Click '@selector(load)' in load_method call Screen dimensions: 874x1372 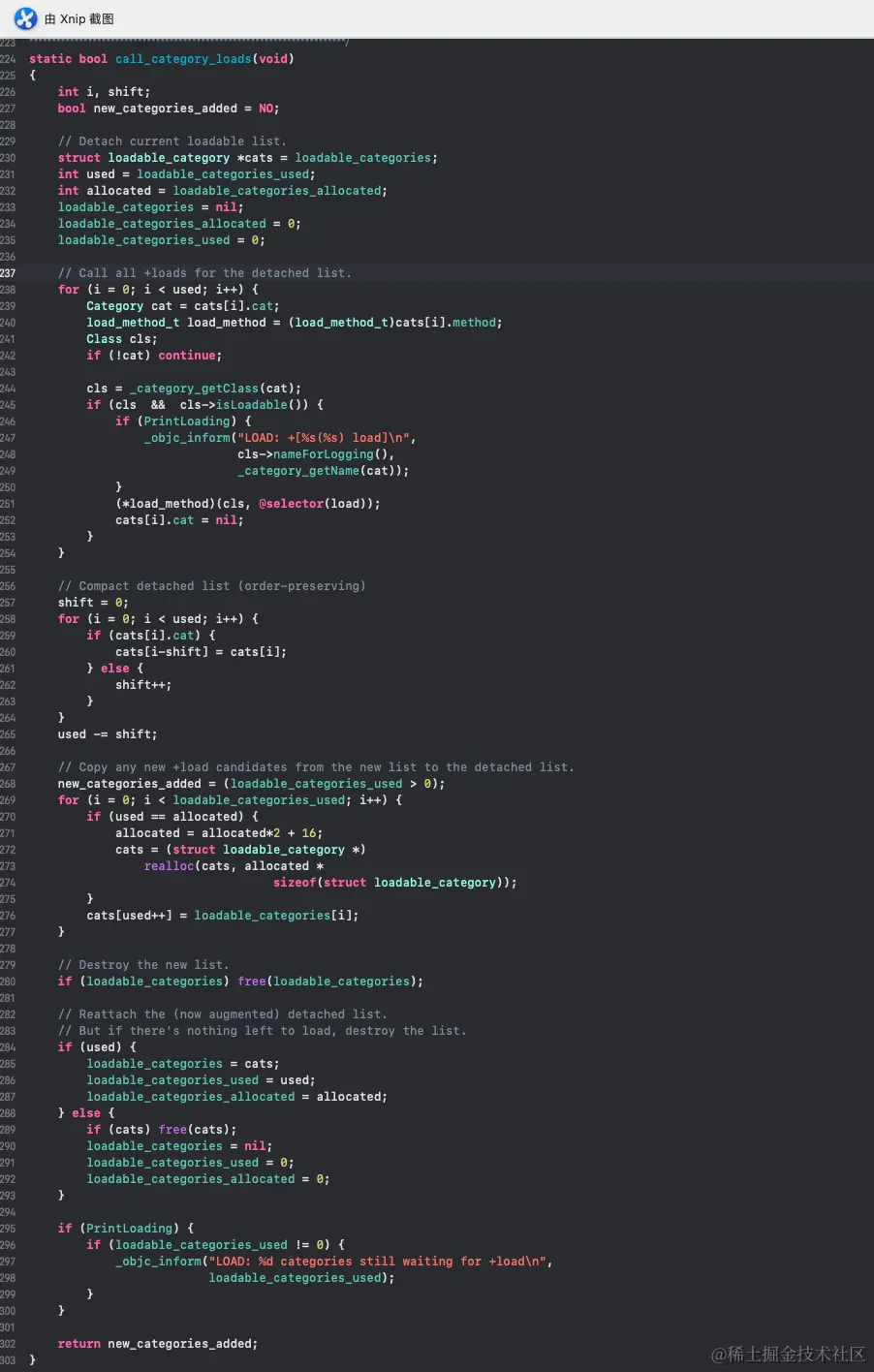tap(308, 504)
